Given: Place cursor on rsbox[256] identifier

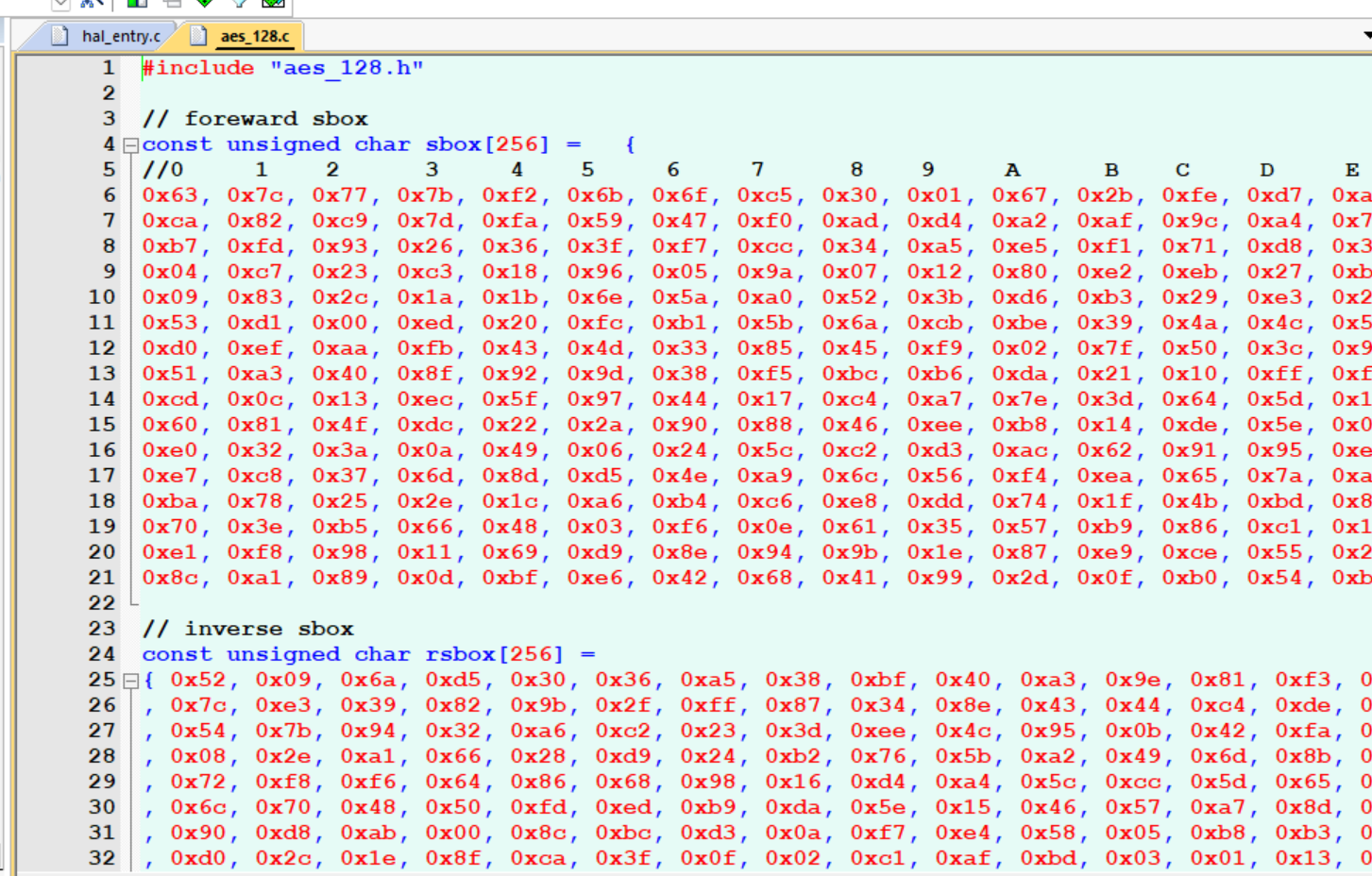Looking at the screenshot, I should (494, 654).
